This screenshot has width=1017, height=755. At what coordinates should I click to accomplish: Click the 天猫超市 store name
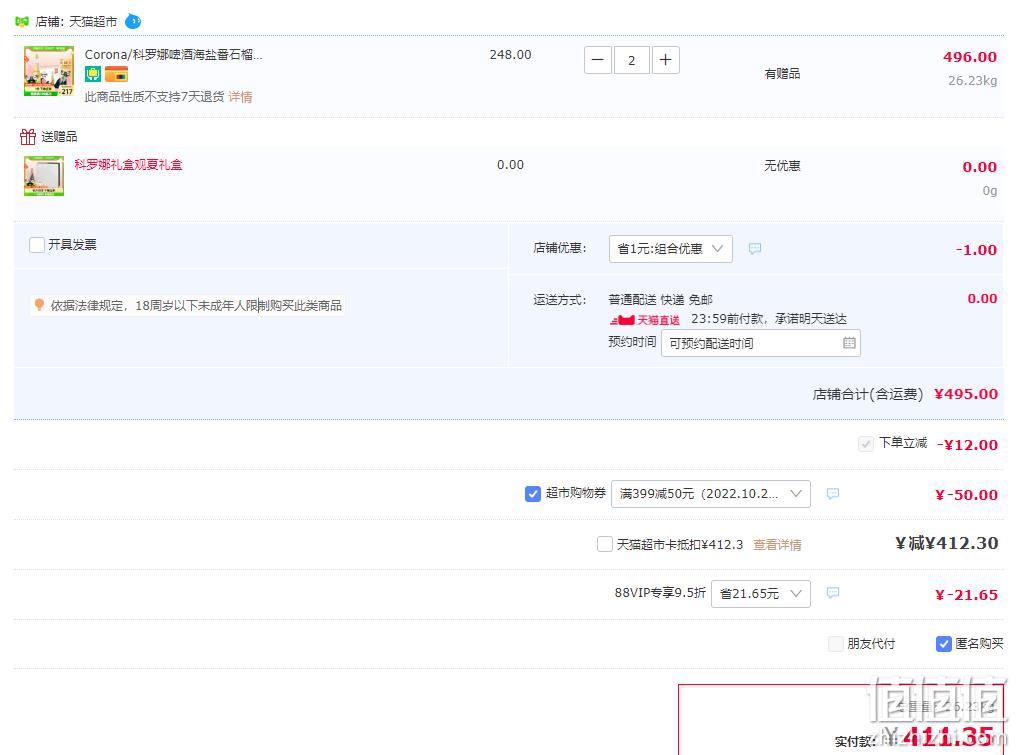click(x=93, y=22)
